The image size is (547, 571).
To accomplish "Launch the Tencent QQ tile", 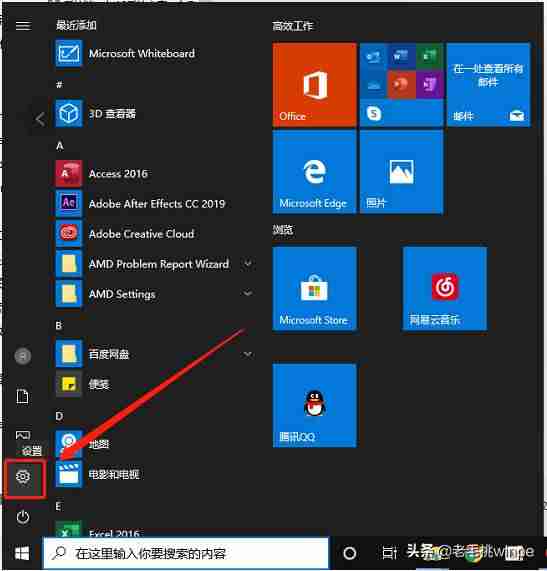I will coord(314,405).
